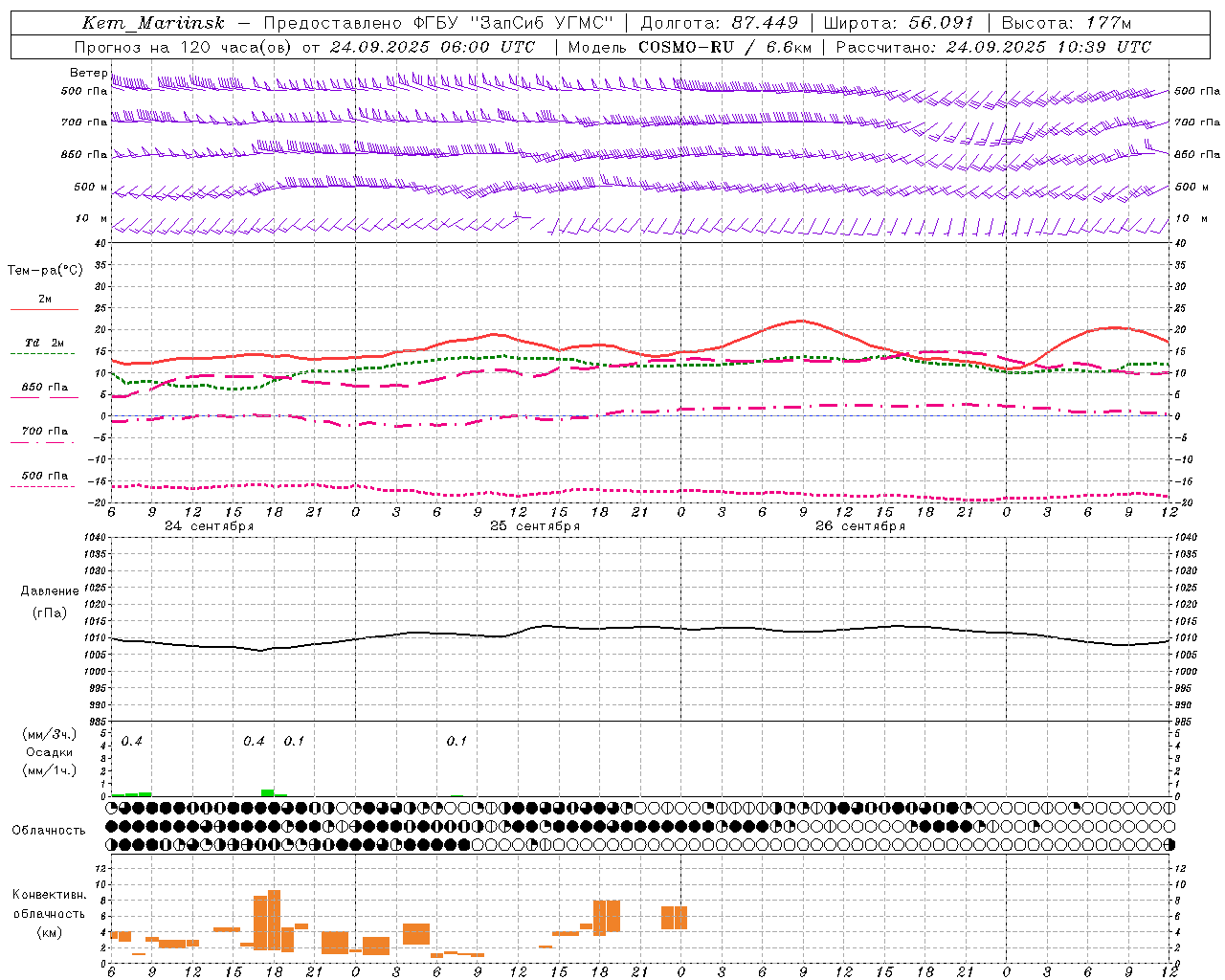1225x980 pixels.
Task: Click the tallest orange convective cloud bar
Action: (x=274, y=921)
